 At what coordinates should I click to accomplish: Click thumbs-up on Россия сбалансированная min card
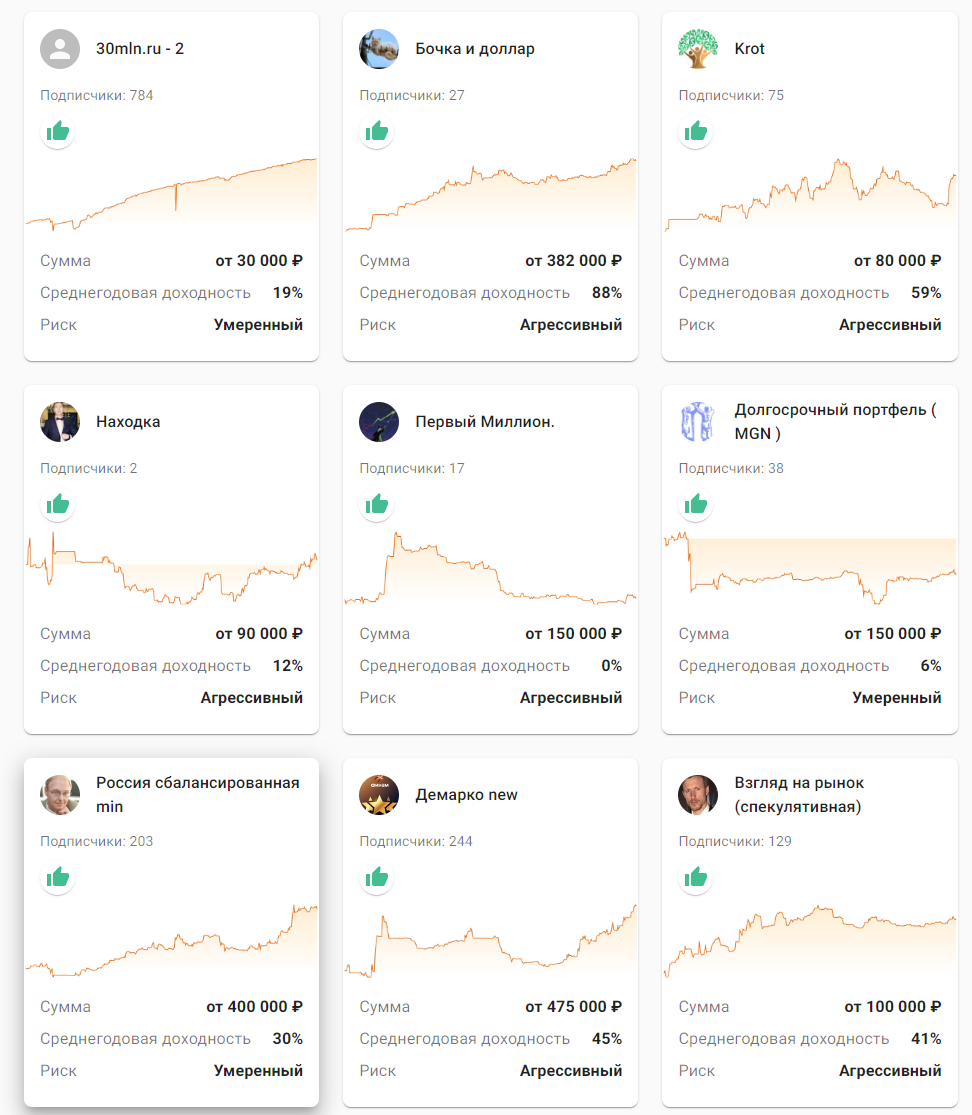tap(58, 878)
